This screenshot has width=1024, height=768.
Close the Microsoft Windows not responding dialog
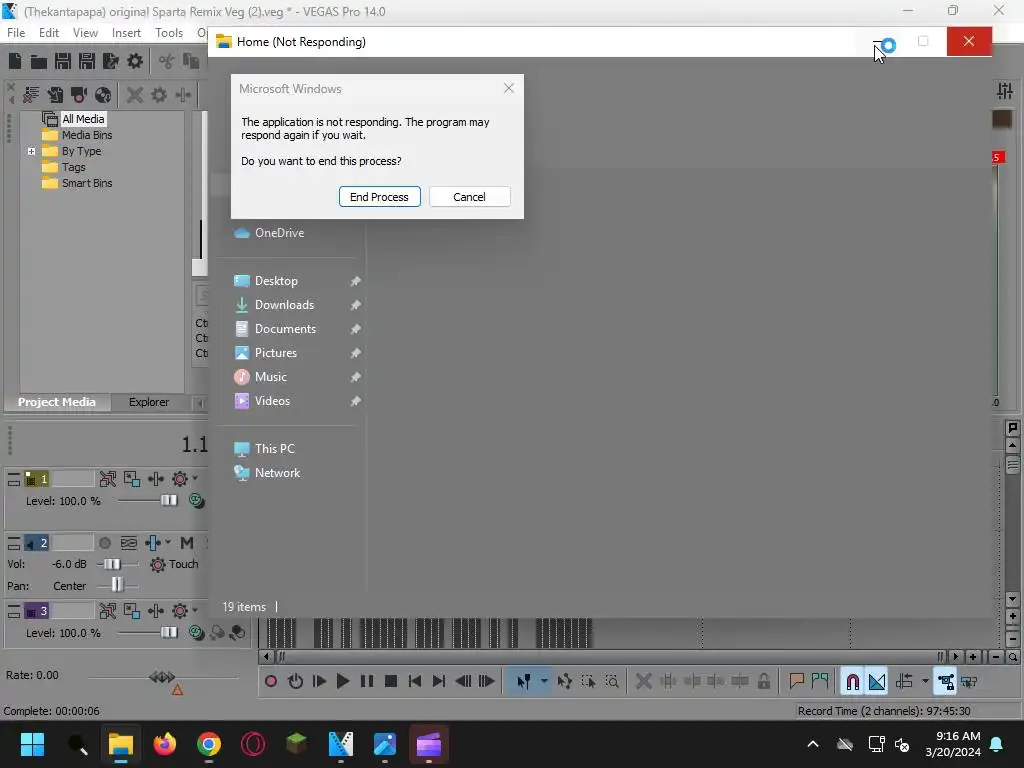509,88
